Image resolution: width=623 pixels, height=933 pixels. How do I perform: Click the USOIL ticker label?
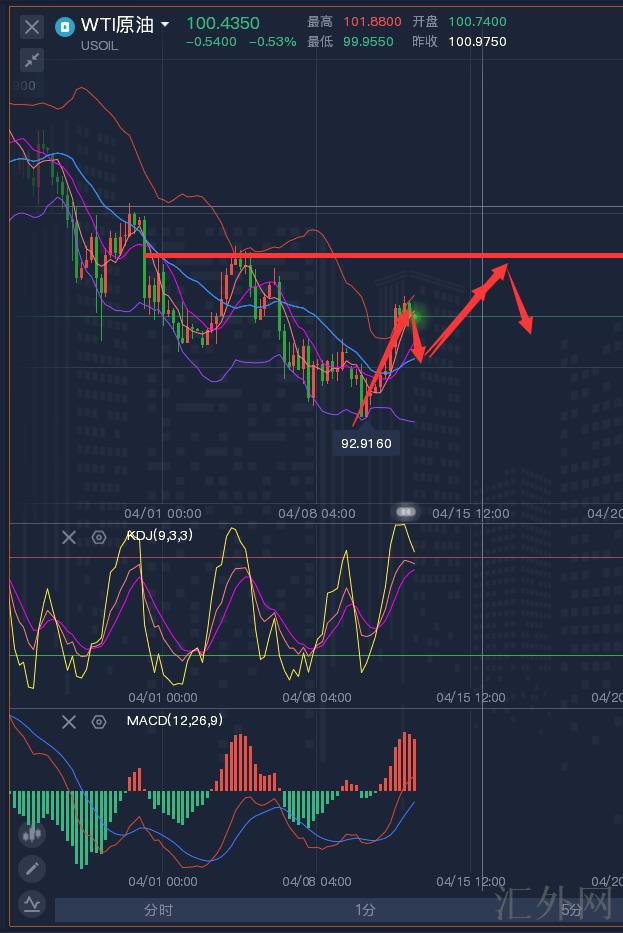(99, 45)
